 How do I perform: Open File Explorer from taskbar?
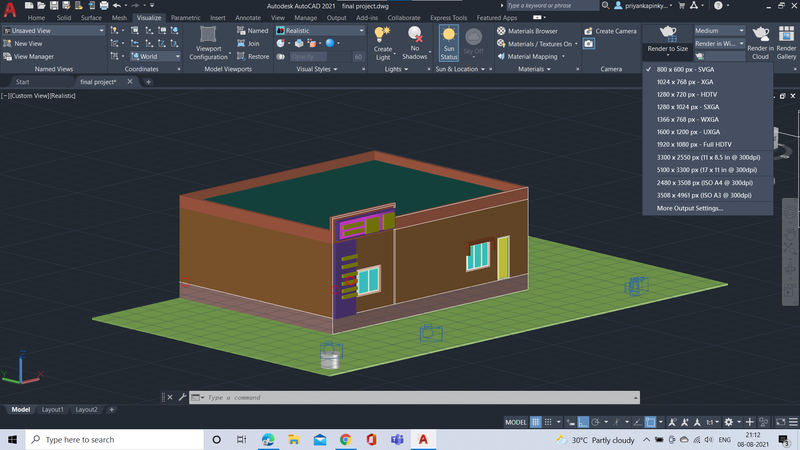pyautogui.click(x=293, y=439)
